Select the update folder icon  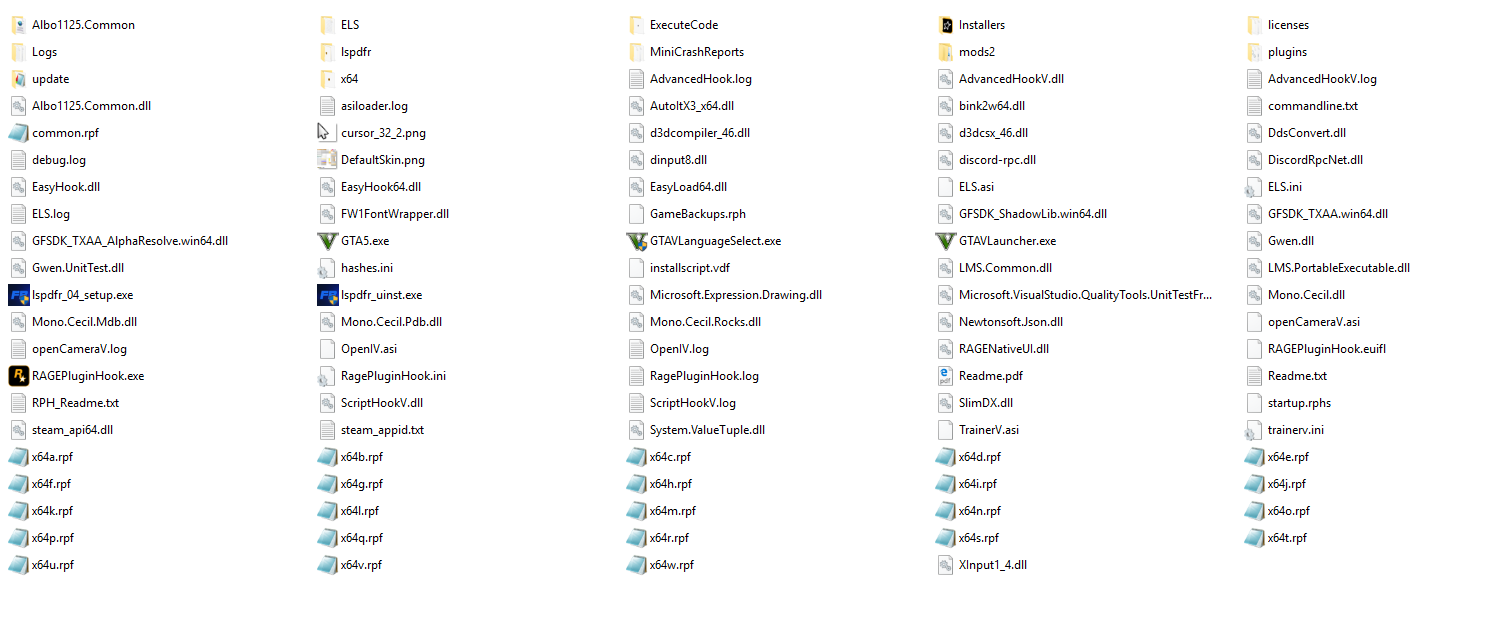(19, 79)
